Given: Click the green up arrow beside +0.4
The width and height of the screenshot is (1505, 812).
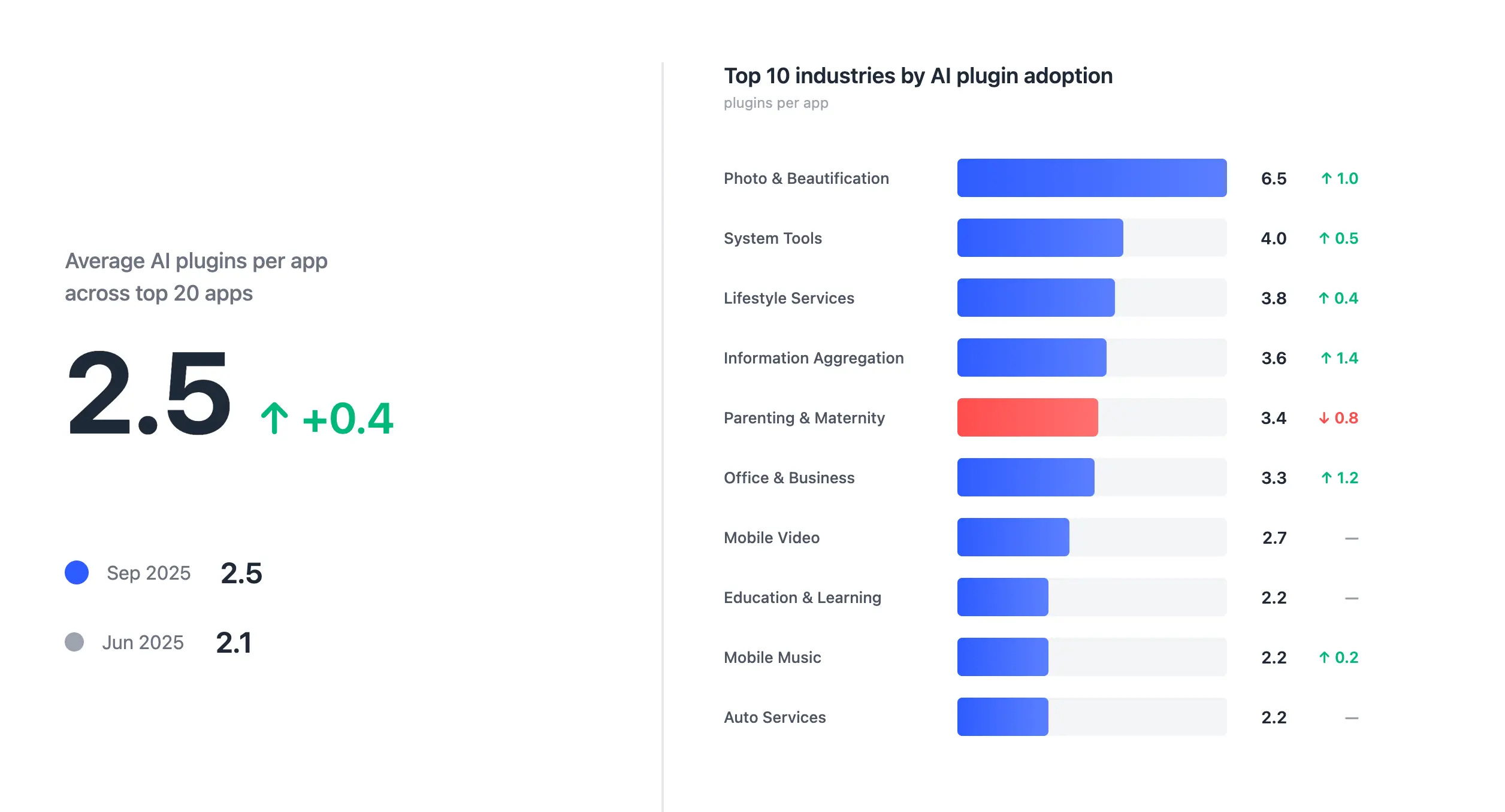Looking at the screenshot, I should [274, 418].
